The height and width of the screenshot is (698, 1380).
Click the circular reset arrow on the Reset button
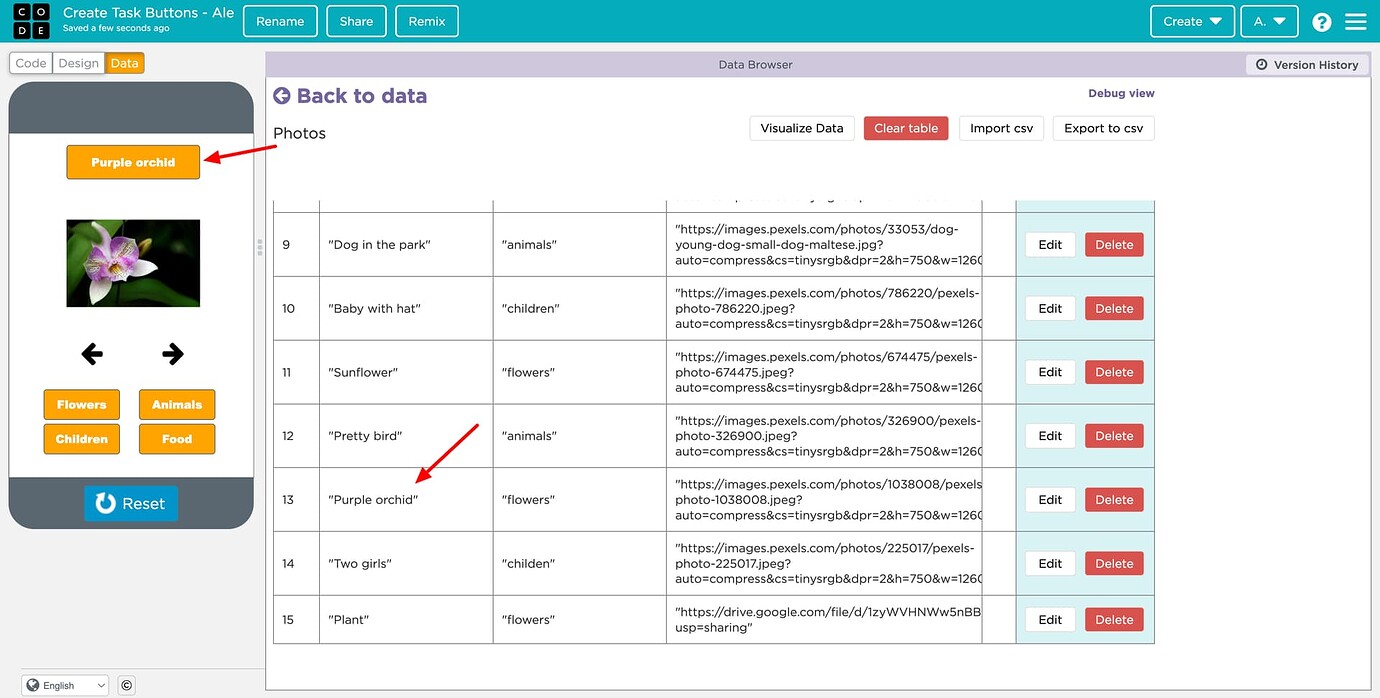click(107, 503)
